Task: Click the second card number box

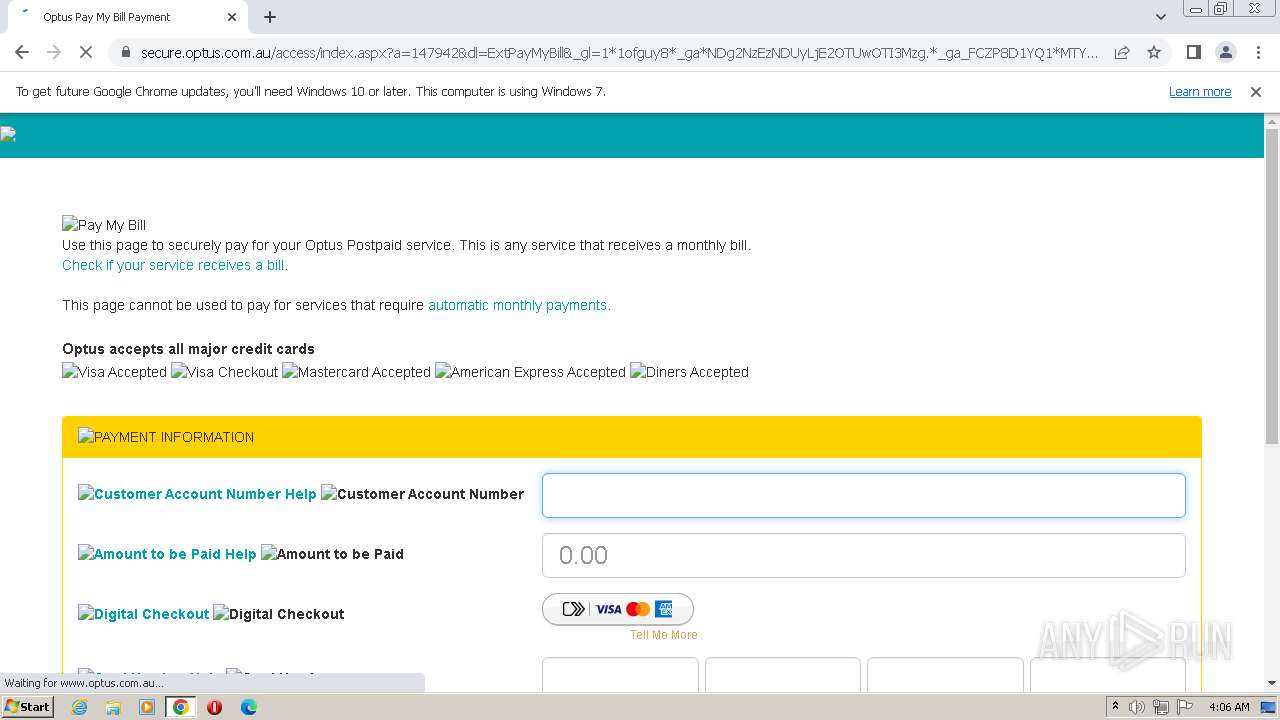Action: (783, 675)
